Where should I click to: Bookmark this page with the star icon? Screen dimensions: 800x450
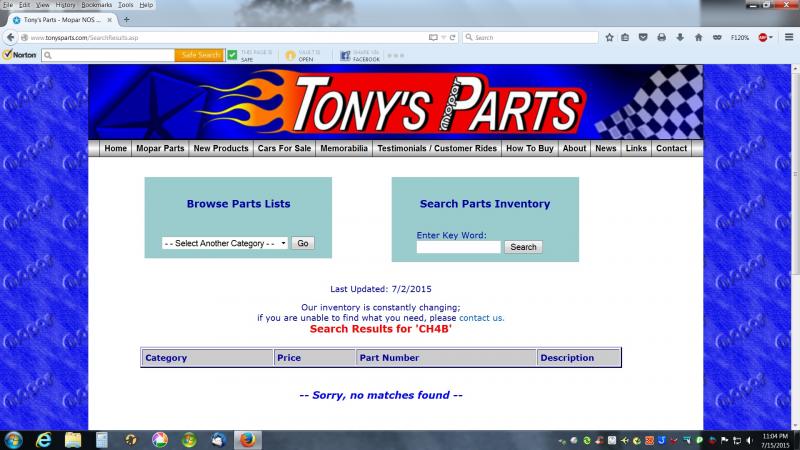click(609, 37)
